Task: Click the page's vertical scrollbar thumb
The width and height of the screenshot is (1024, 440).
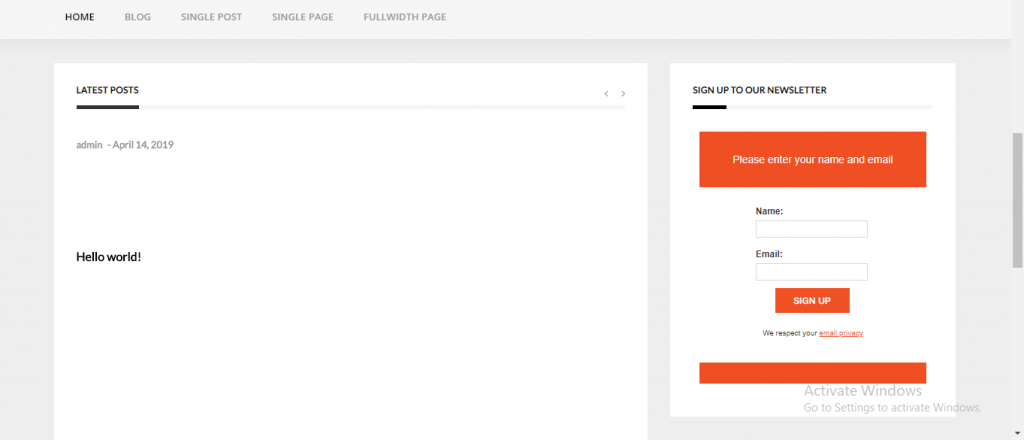Action: tap(1017, 200)
